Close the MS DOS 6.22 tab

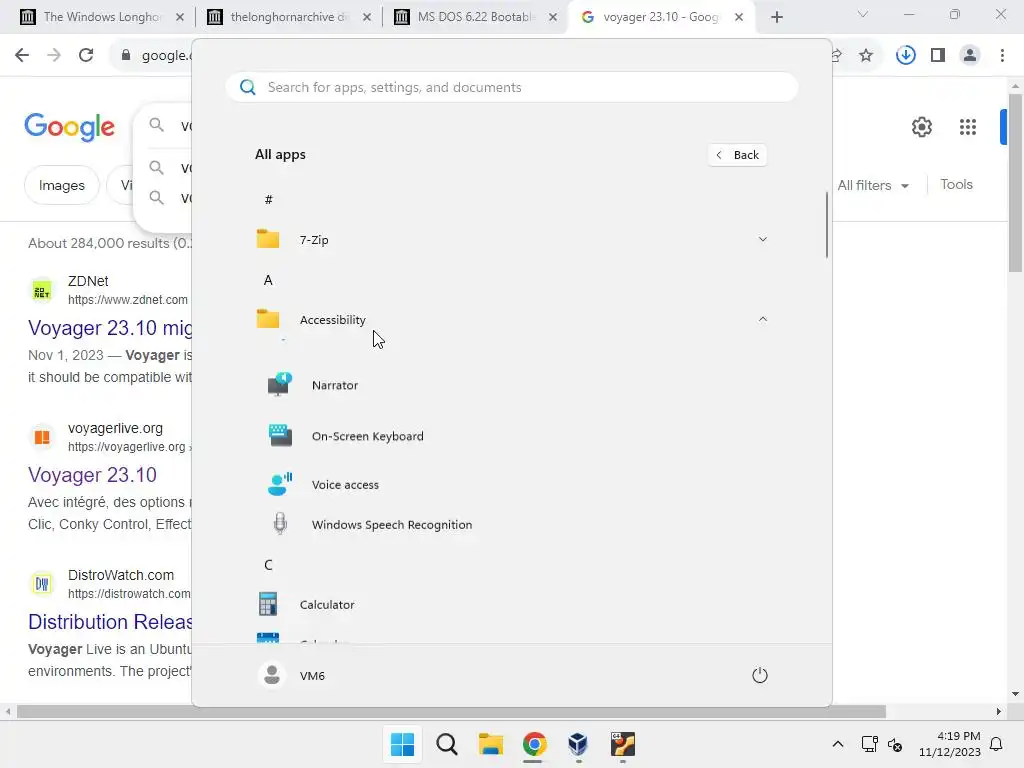click(x=552, y=17)
